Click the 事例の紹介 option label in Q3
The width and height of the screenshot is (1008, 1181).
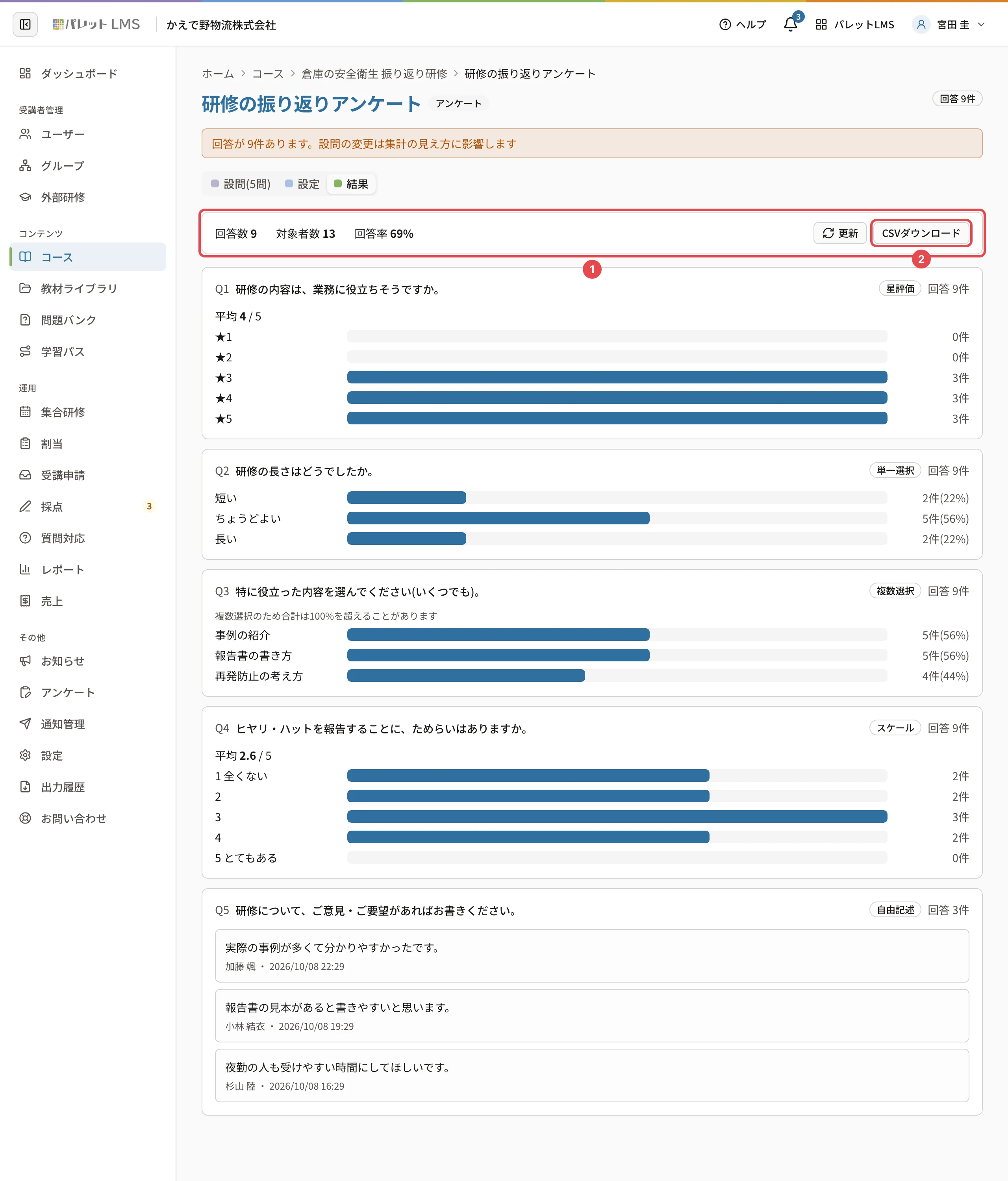(x=242, y=635)
